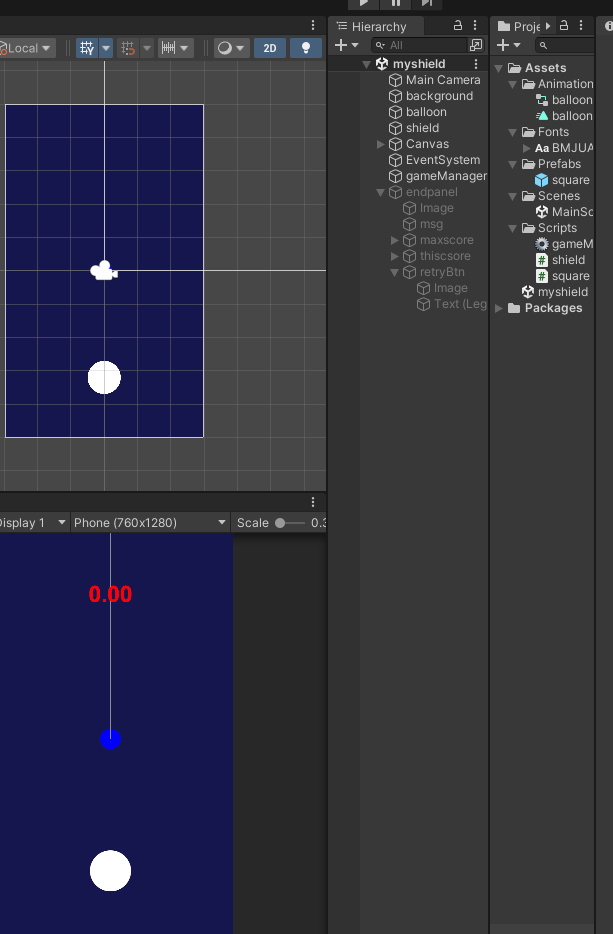Image resolution: width=613 pixels, height=934 pixels.
Task: Open Scene view more options menu
Action: pyautogui.click(x=313, y=24)
